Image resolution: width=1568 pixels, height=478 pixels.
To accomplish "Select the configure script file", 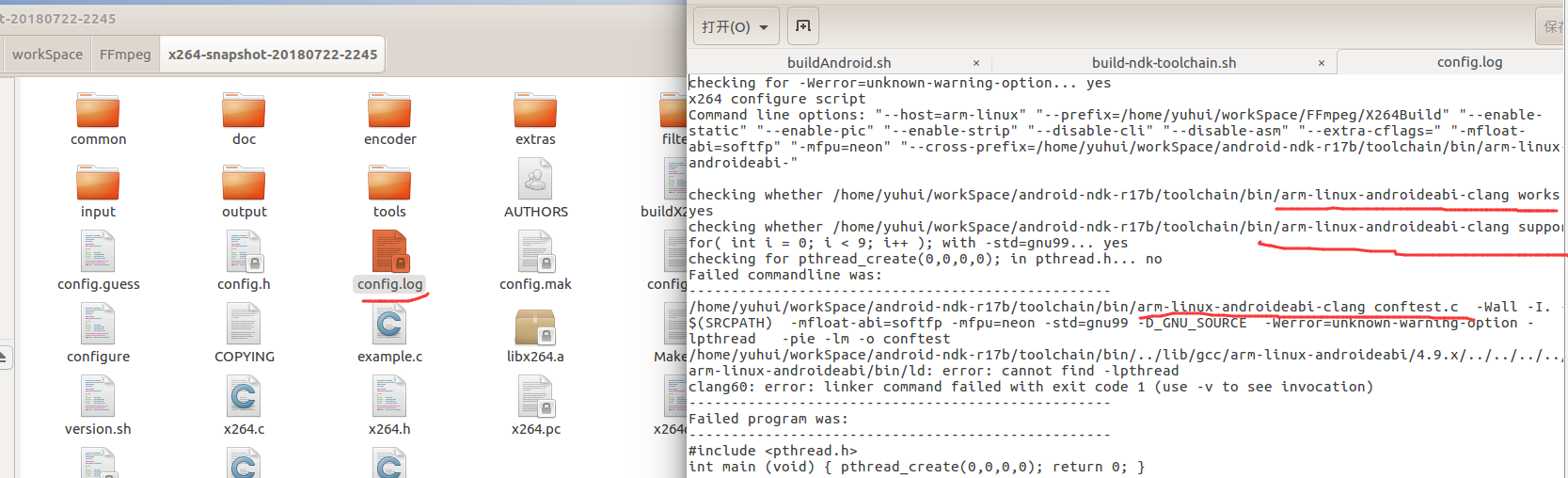I will [98, 324].
